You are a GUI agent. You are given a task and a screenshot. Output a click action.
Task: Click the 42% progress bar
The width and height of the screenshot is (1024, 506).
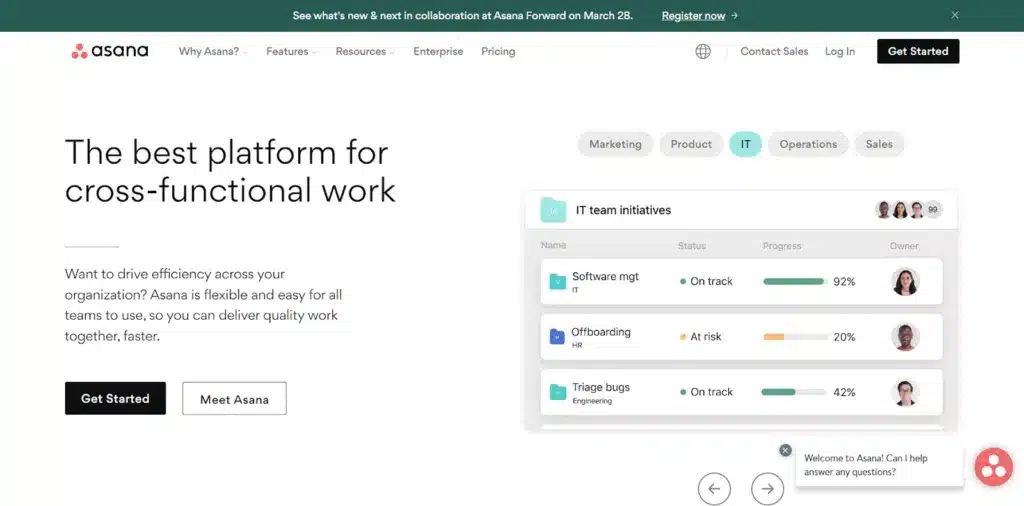pyautogui.click(x=794, y=392)
